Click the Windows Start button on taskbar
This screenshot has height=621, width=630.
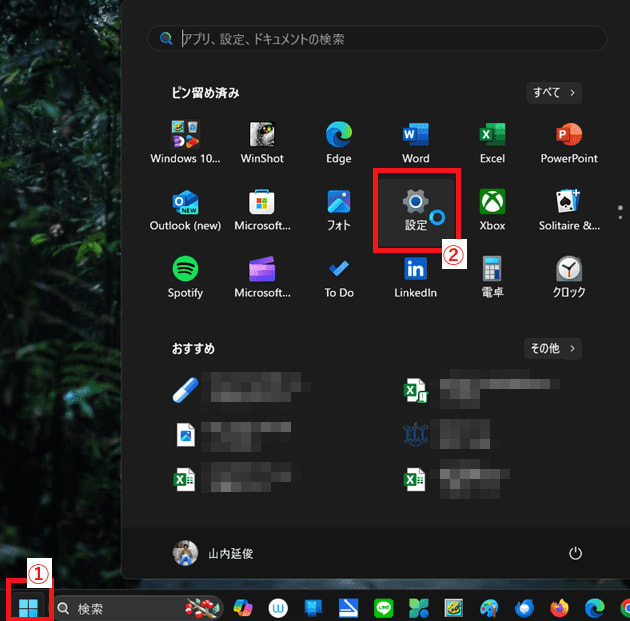(28, 607)
